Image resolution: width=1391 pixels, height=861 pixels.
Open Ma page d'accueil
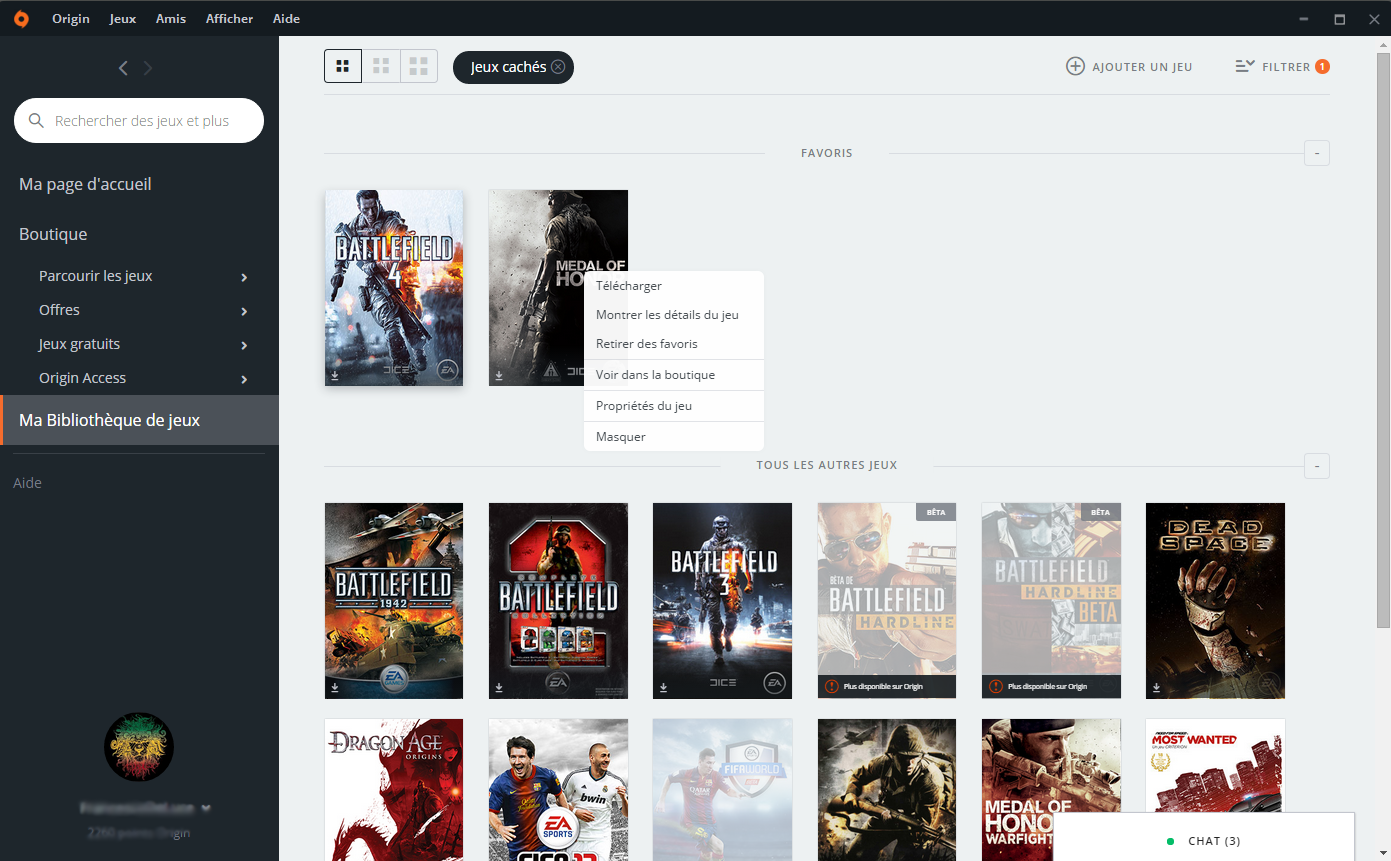pyautogui.click(x=85, y=185)
